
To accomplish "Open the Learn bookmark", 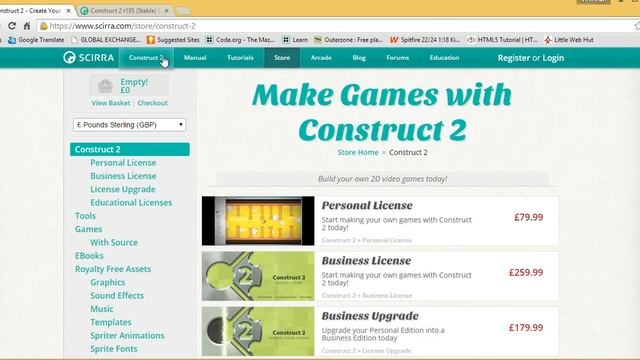I will click(x=295, y=40).
